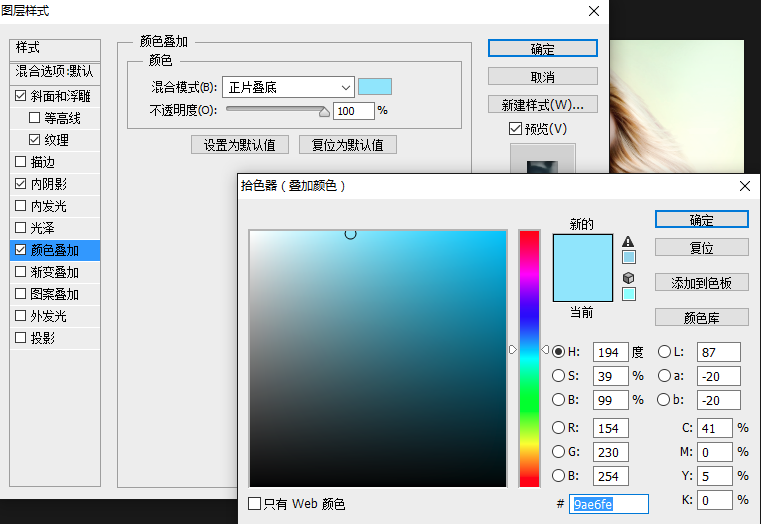Click the 添加到色板 button
Viewport: 761px width, 524px height.
pyautogui.click(x=702, y=283)
